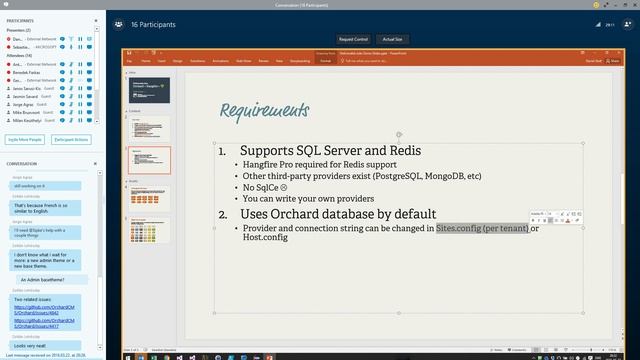Click sharing icon in Benedek Farkas row
Screen dimensions: 640x360
89,72
